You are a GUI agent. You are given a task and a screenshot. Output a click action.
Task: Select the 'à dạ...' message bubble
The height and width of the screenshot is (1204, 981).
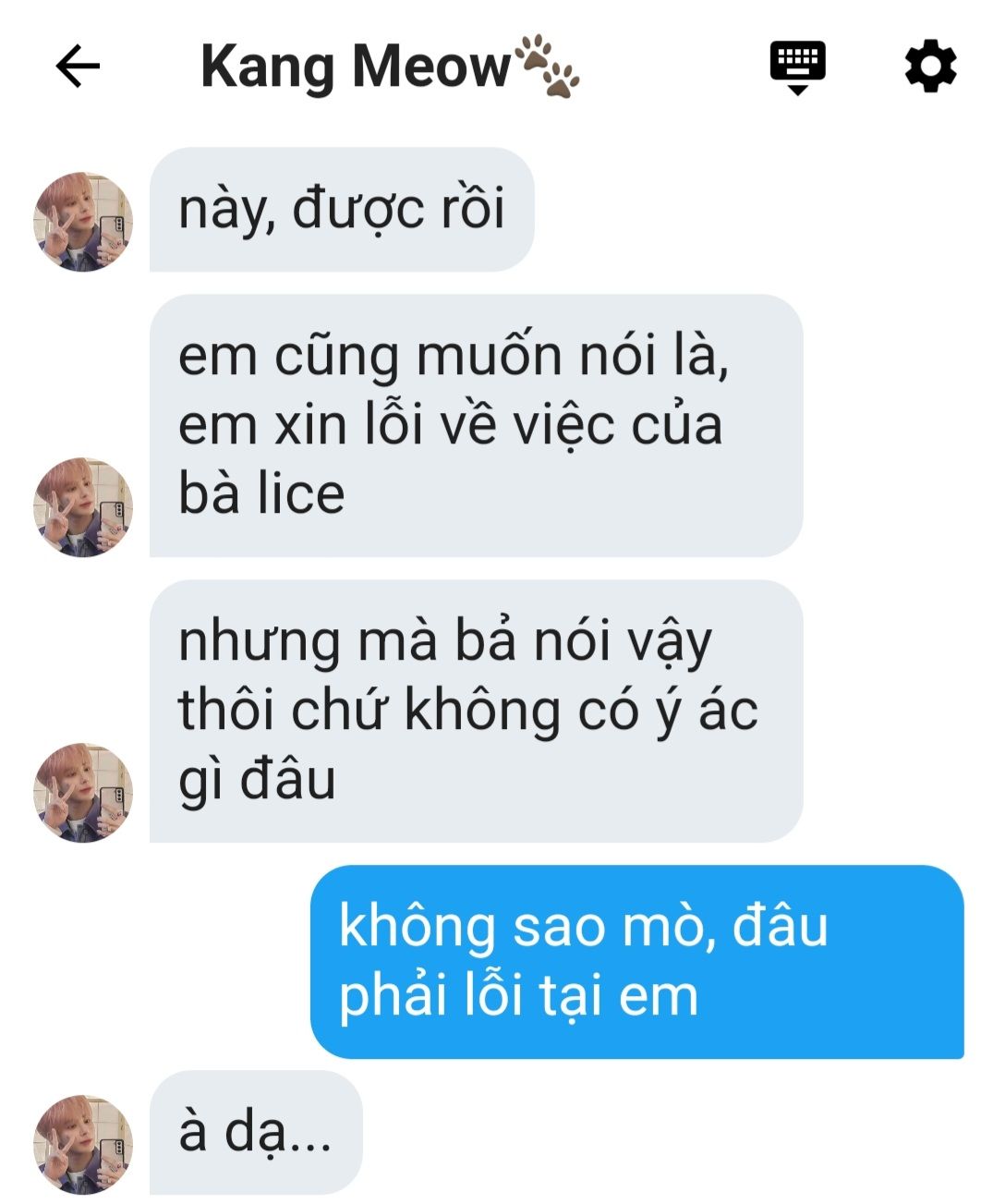click(256, 1133)
